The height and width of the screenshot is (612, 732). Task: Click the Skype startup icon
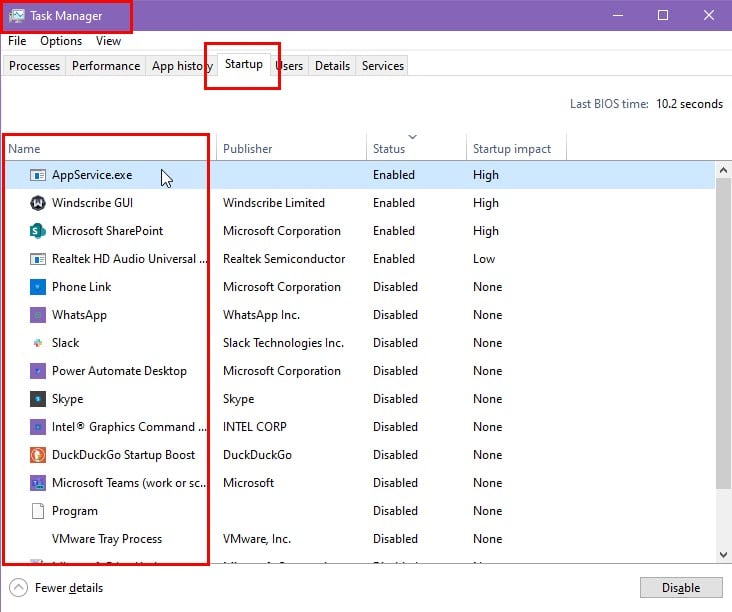click(x=37, y=399)
